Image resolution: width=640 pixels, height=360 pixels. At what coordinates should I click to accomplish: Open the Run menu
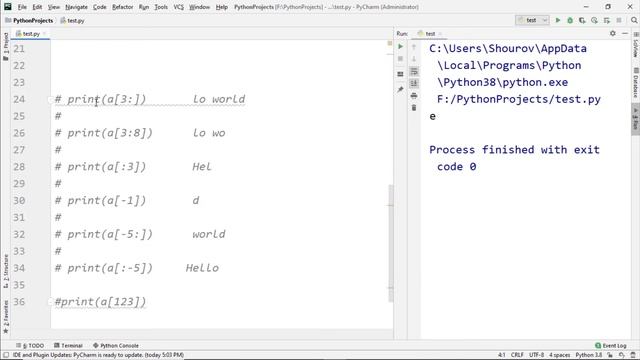coord(144,7)
